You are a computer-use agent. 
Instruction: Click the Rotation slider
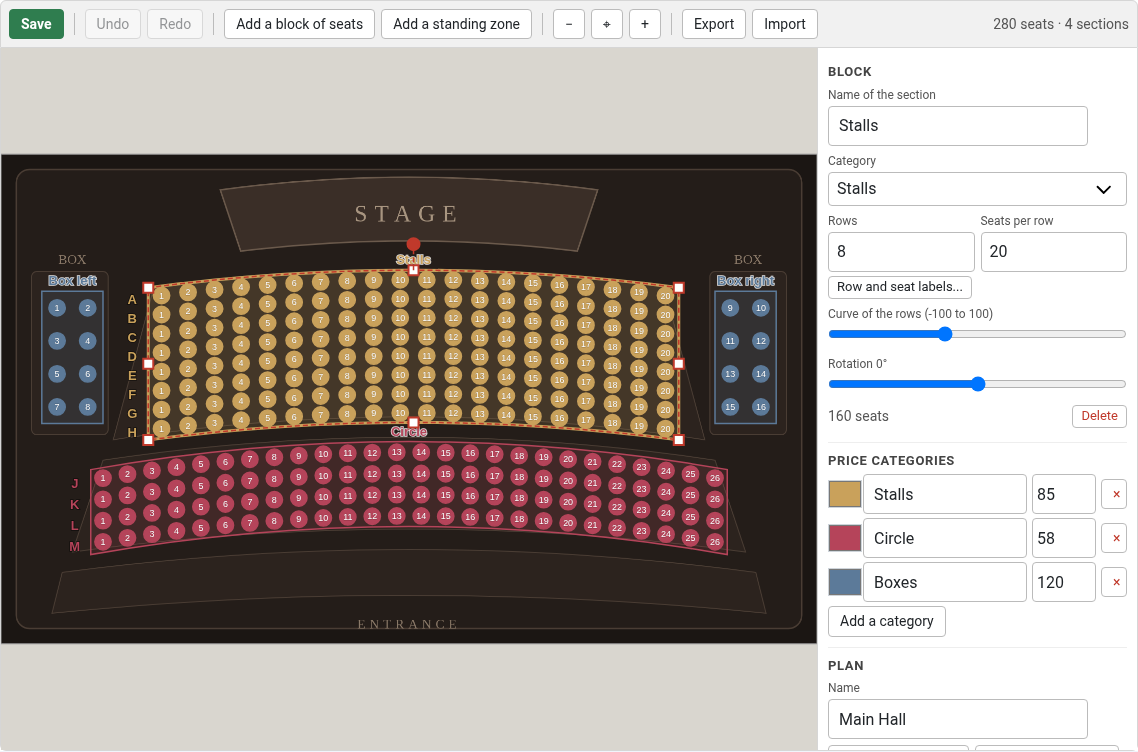click(977, 384)
